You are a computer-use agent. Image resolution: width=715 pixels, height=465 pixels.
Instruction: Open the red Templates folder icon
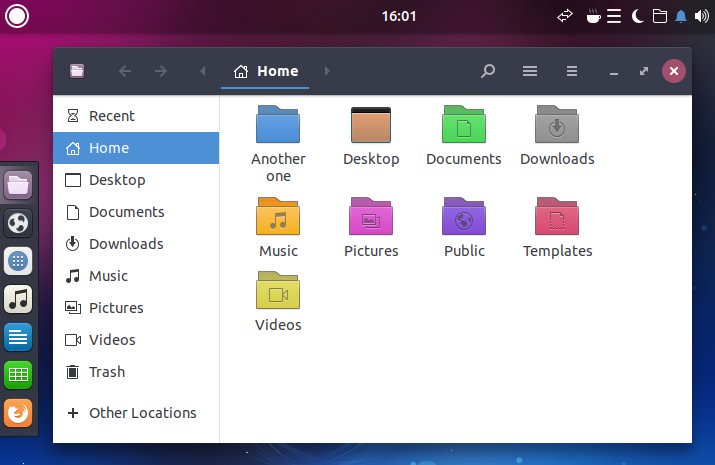pos(557,216)
